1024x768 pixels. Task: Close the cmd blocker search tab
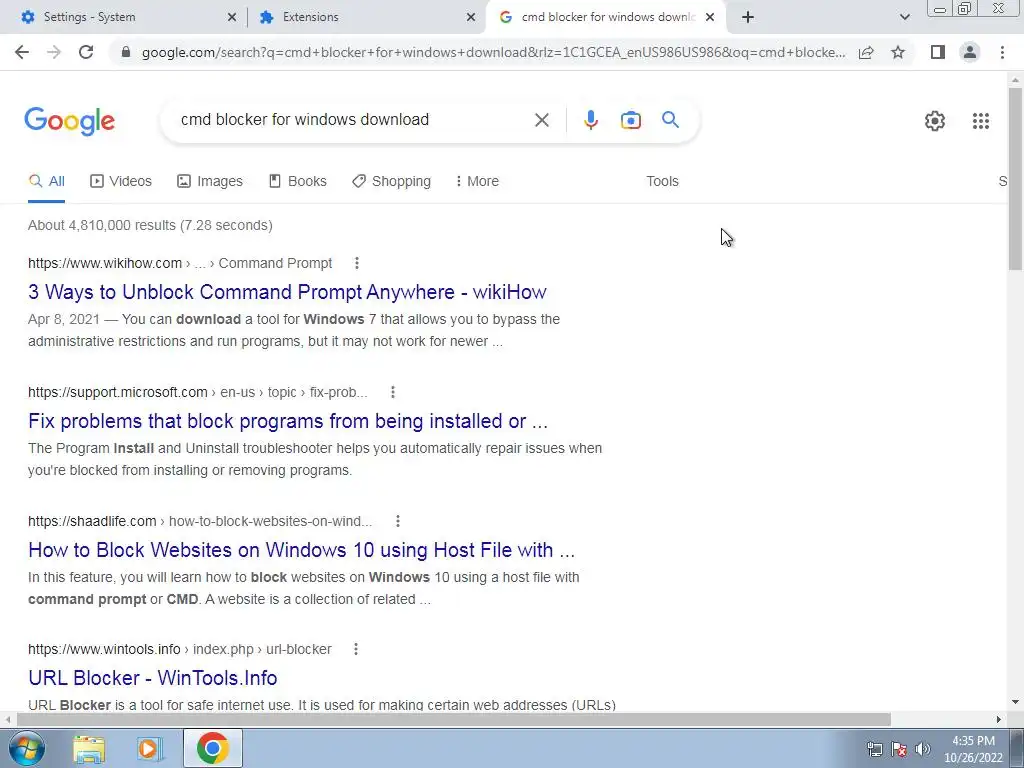[710, 18]
